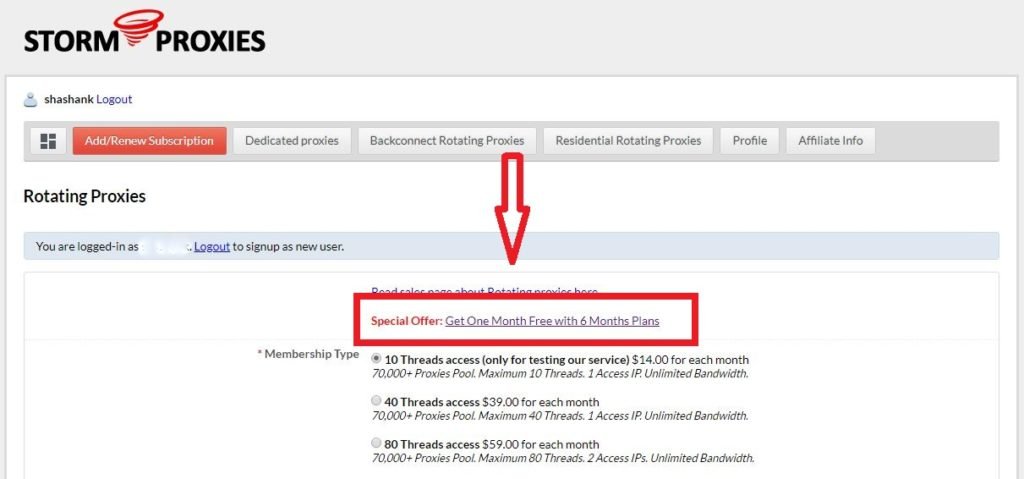Select the 10 Threads access radio button
The image size is (1024, 479).
tap(376, 359)
